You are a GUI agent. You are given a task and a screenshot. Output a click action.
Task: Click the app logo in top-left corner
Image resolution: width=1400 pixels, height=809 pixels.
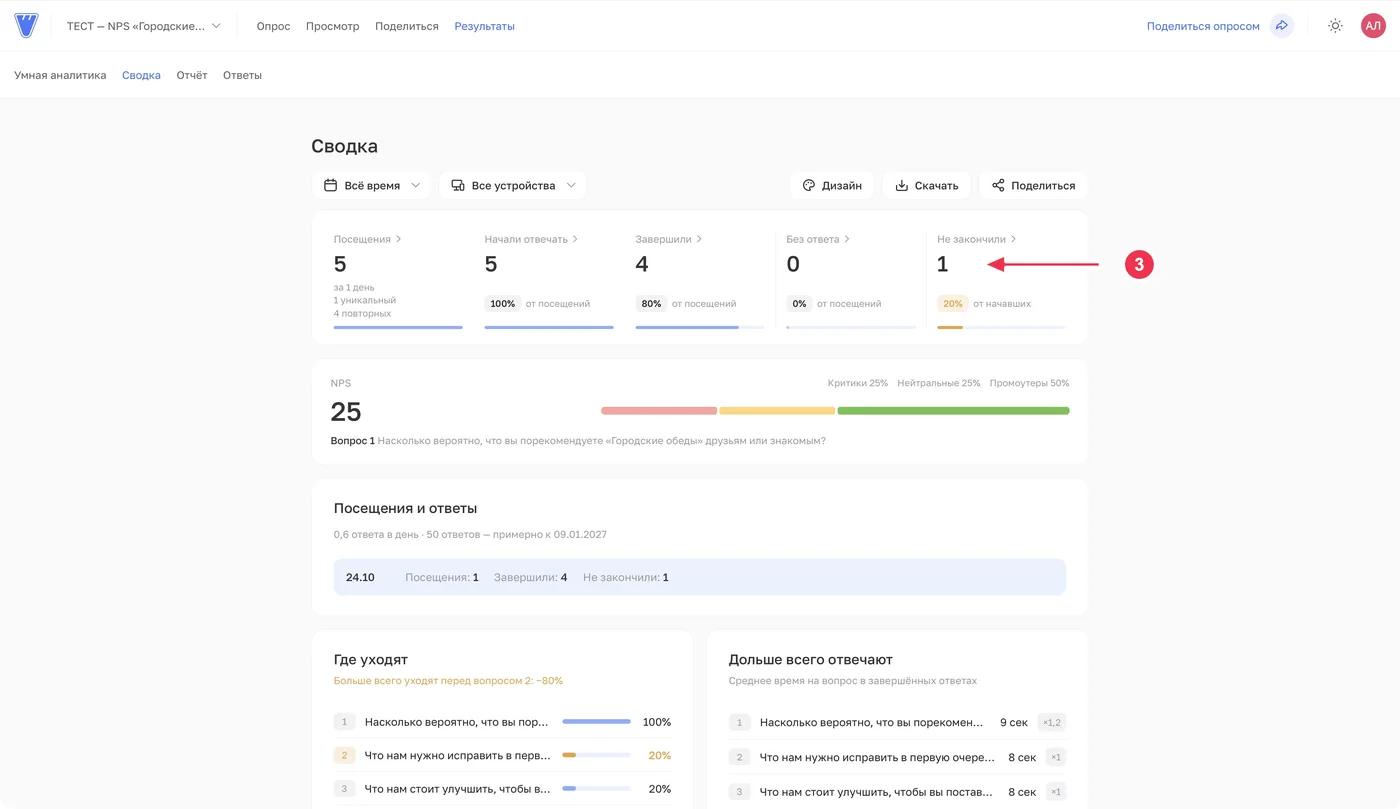(x=26, y=26)
